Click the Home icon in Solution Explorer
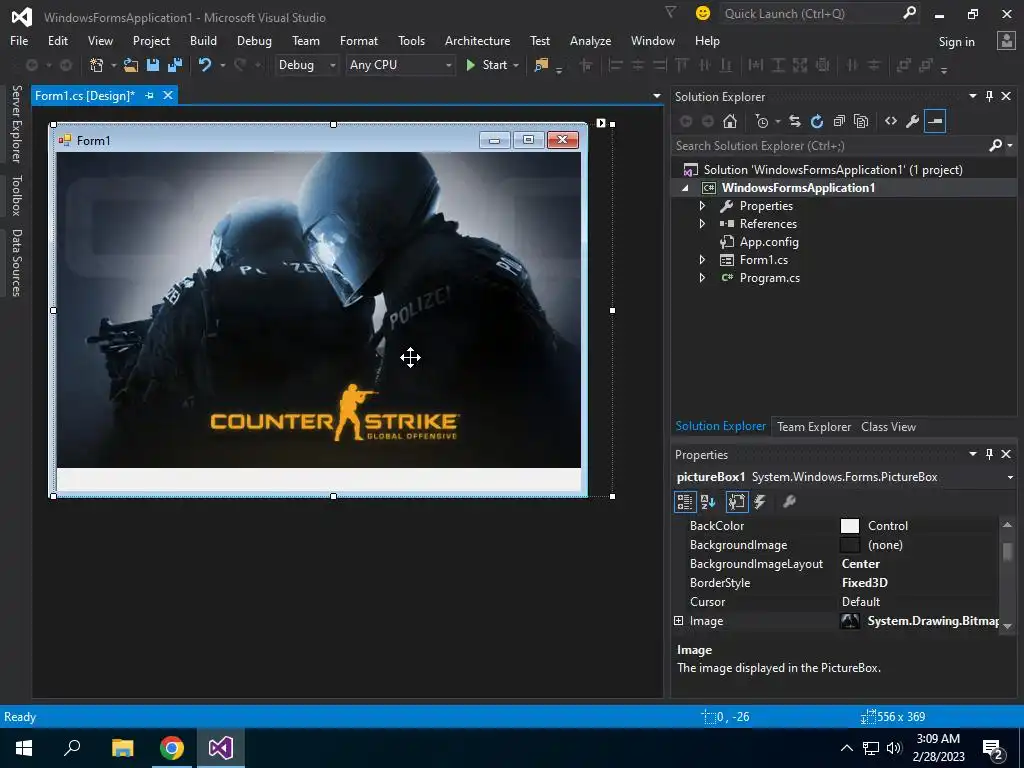 [730, 121]
